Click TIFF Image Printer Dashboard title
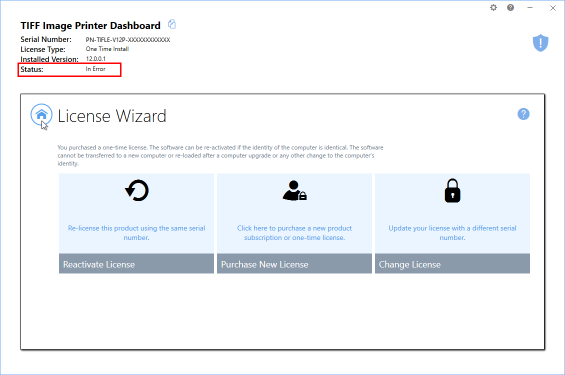The height and width of the screenshot is (375, 565). [x=90, y=26]
